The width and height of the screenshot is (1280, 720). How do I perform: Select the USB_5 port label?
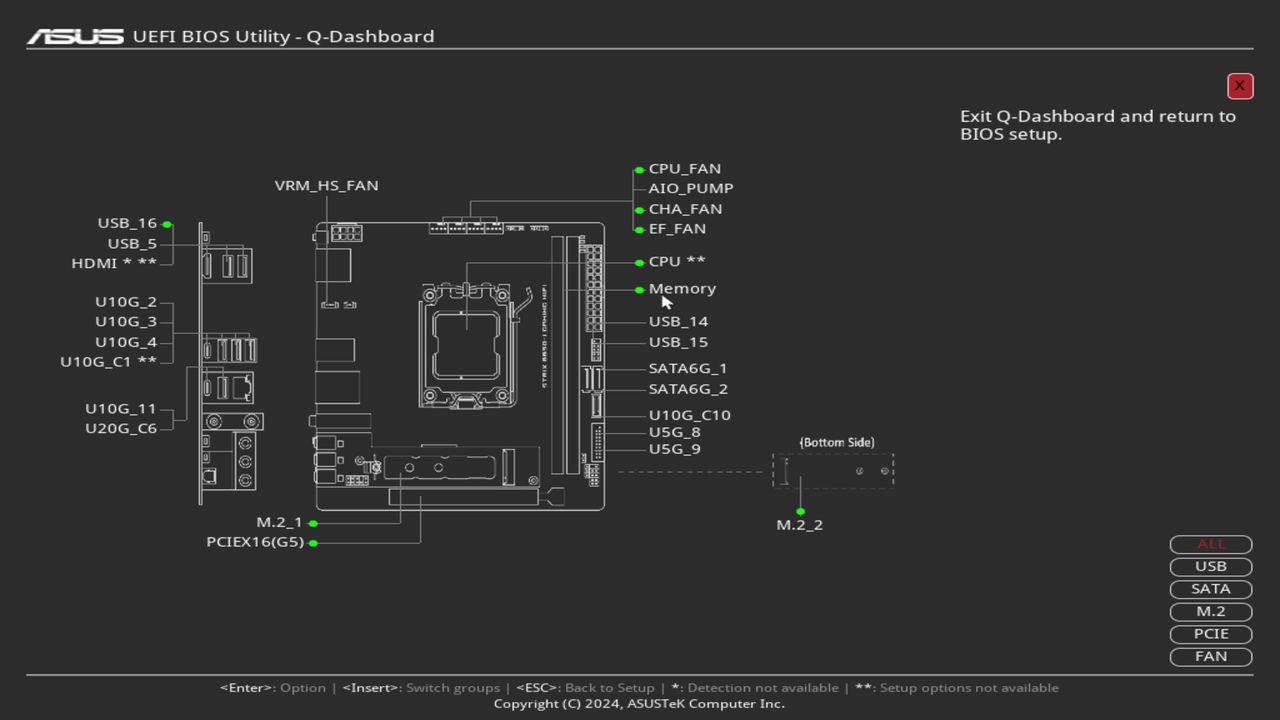(132, 244)
